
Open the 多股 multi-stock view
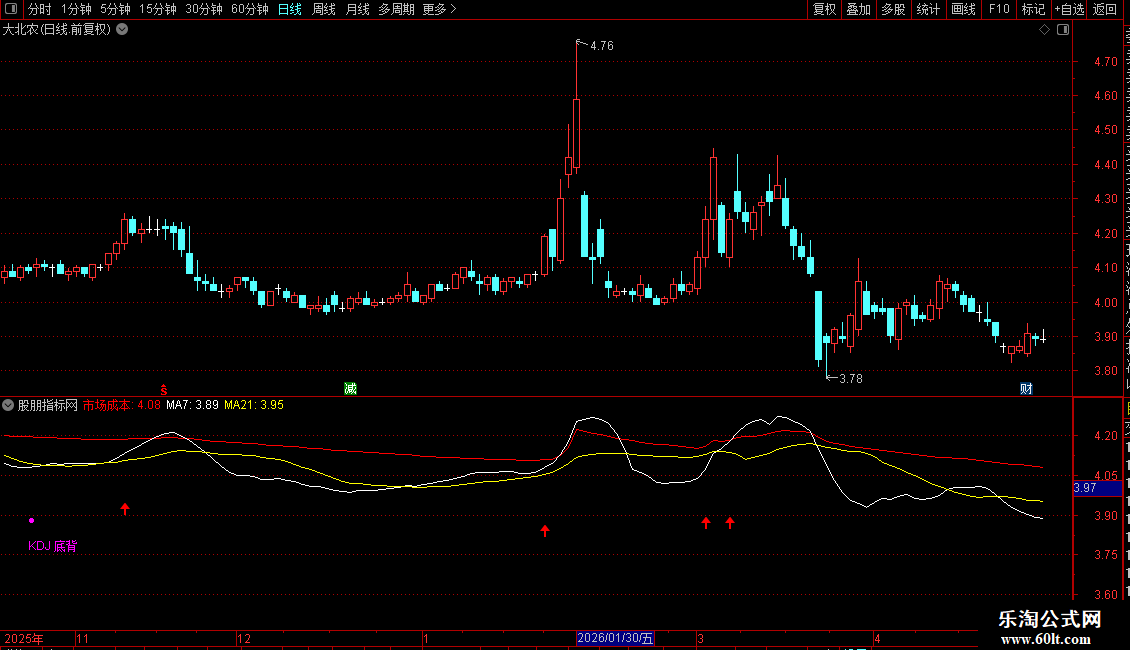[893, 9]
